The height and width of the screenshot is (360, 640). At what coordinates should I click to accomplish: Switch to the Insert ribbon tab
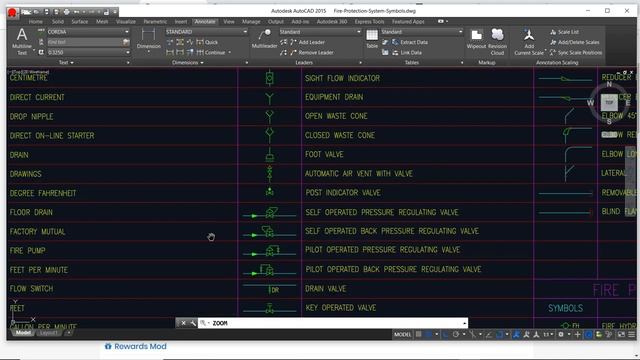[x=181, y=22]
